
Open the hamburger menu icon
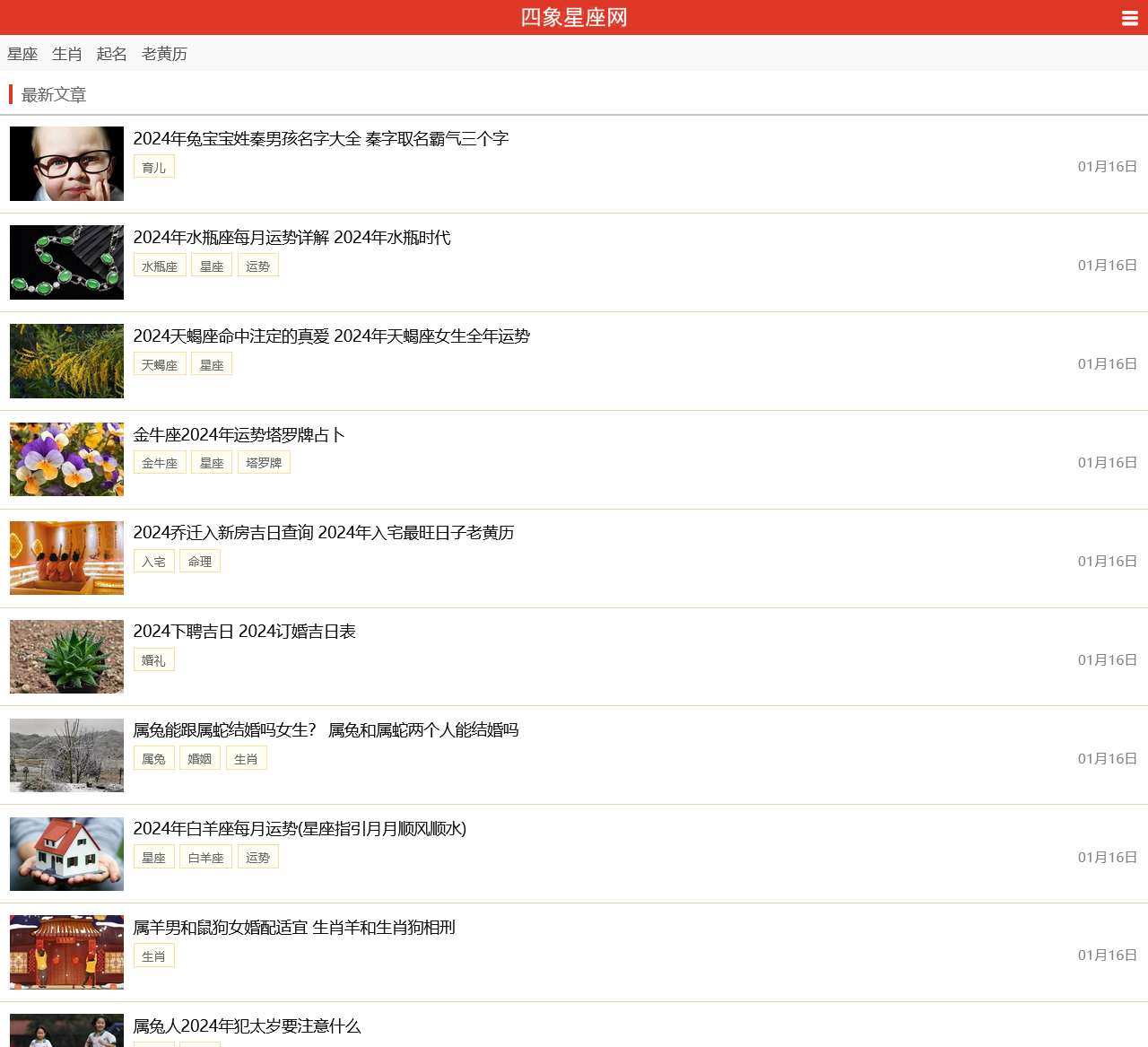(1129, 18)
